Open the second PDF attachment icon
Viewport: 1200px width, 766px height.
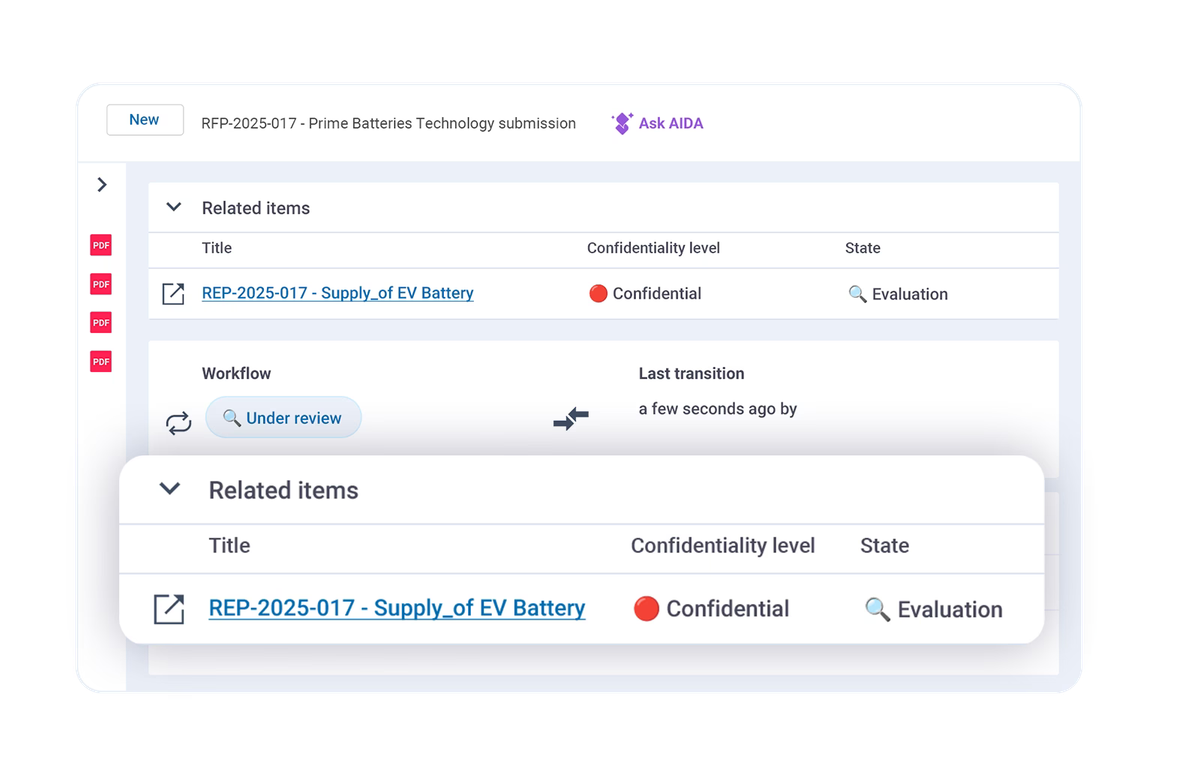coord(101,284)
